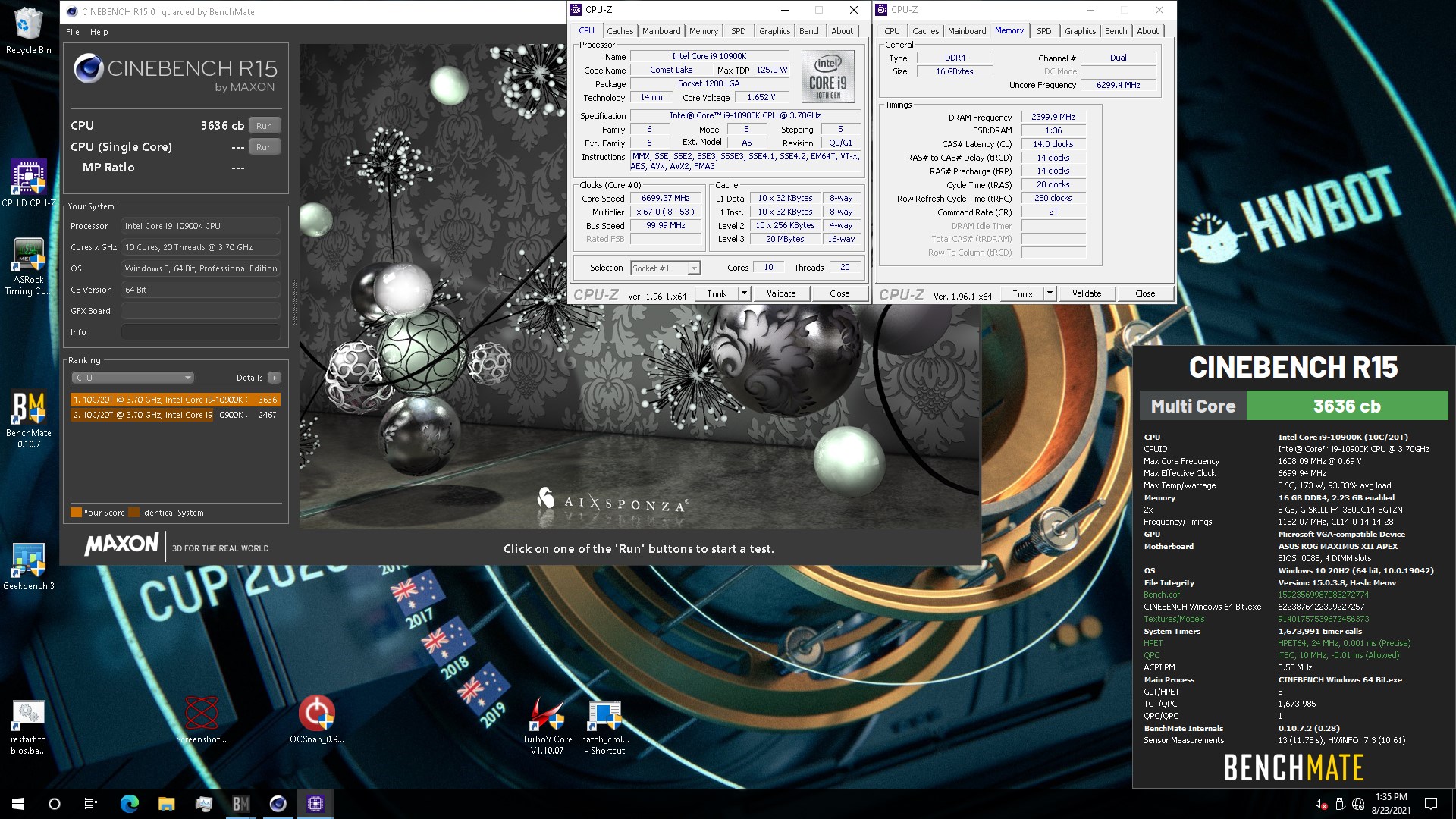Click Validate in left CPU-Z window

(781, 293)
